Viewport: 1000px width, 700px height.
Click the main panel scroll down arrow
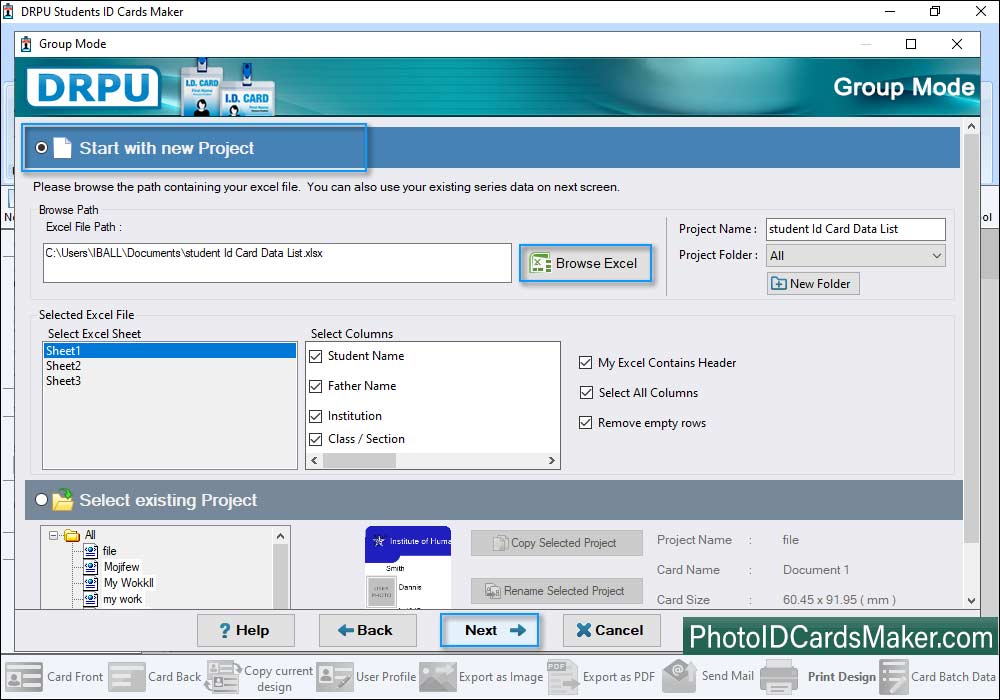pyautogui.click(x=971, y=600)
